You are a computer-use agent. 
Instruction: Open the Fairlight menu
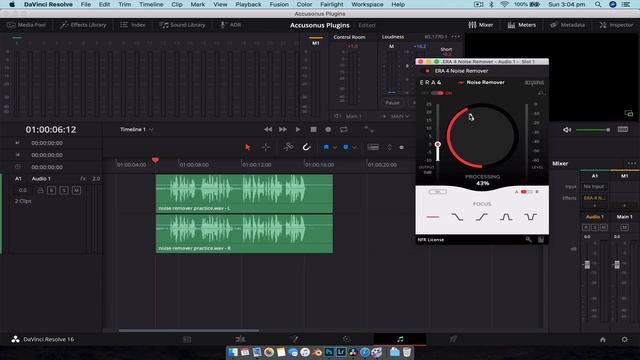pyautogui.click(x=331, y=4)
